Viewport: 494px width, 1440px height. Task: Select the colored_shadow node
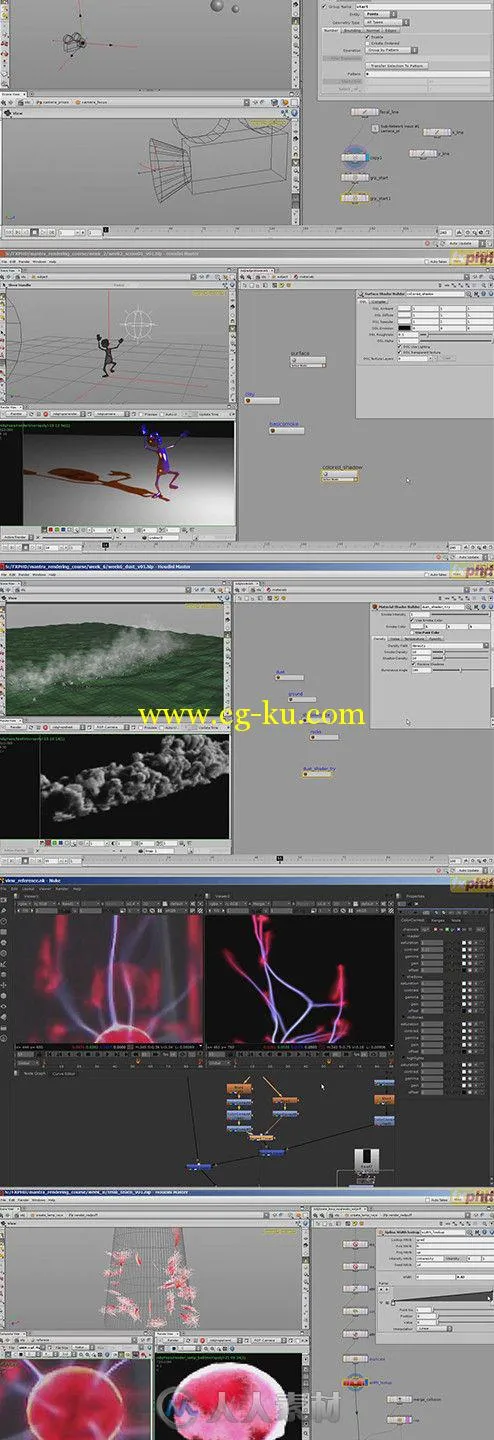pyautogui.click(x=340, y=477)
